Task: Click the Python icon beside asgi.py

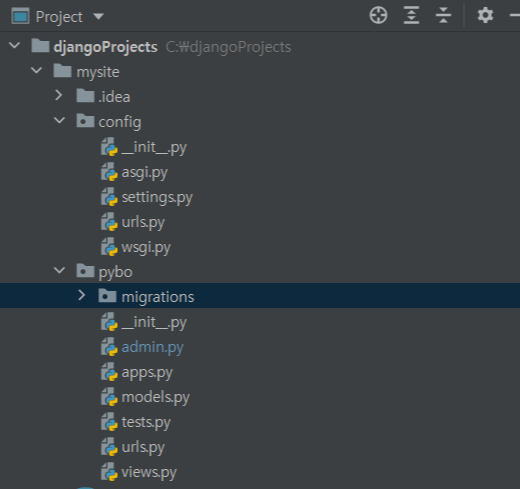Action: click(x=109, y=172)
